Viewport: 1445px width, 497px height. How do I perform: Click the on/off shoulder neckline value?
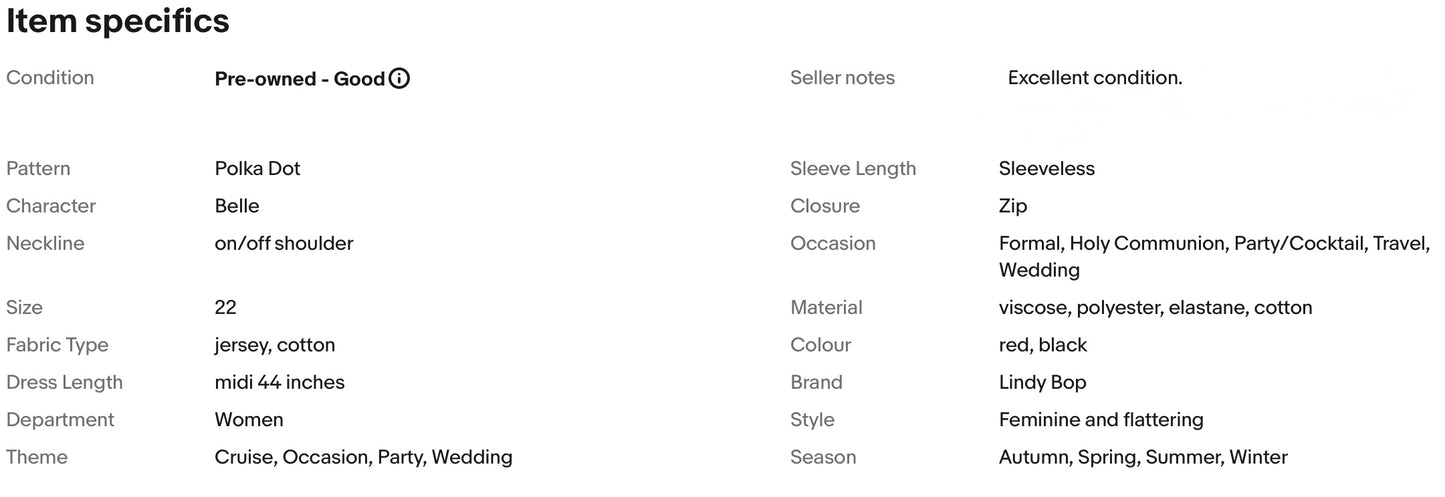(x=284, y=243)
